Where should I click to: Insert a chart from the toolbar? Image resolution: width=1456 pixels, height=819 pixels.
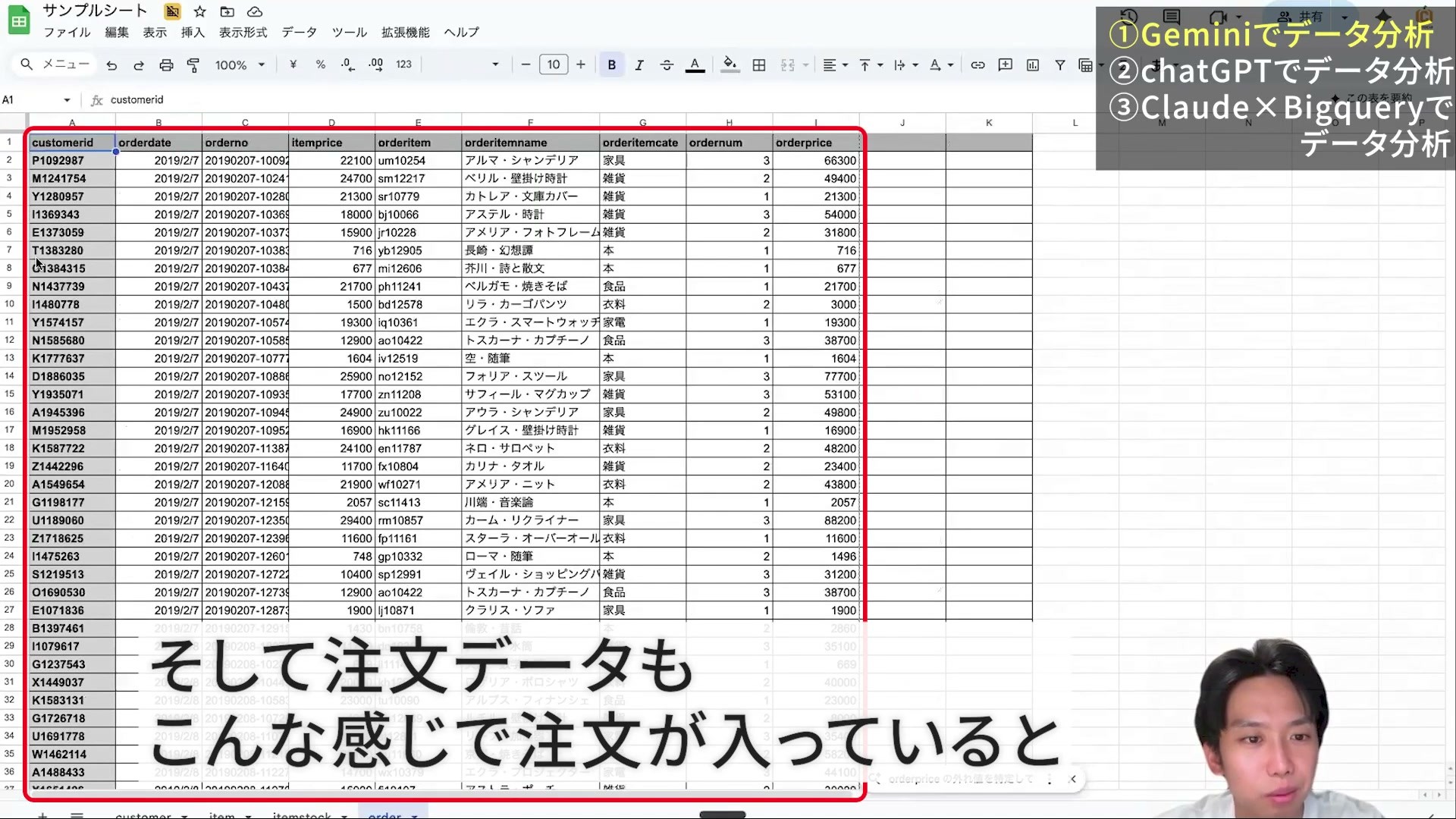[x=1033, y=65]
